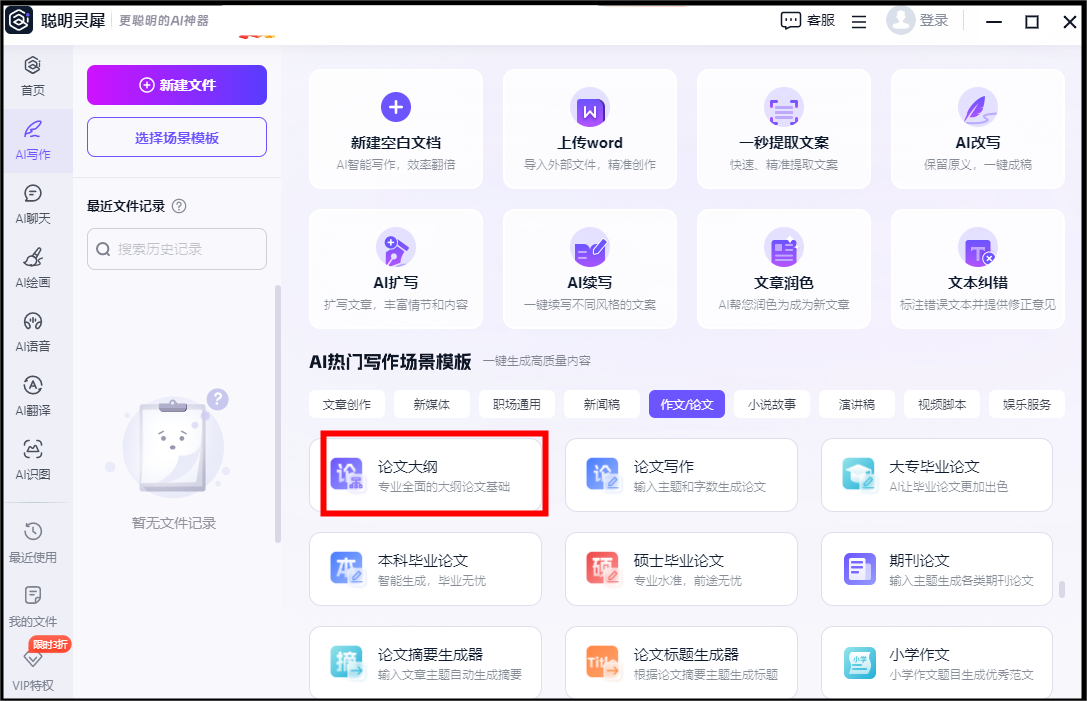This screenshot has width=1087, height=701.
Task: Open the AI翻译 translation tool
Action: (x=33, y=395)
